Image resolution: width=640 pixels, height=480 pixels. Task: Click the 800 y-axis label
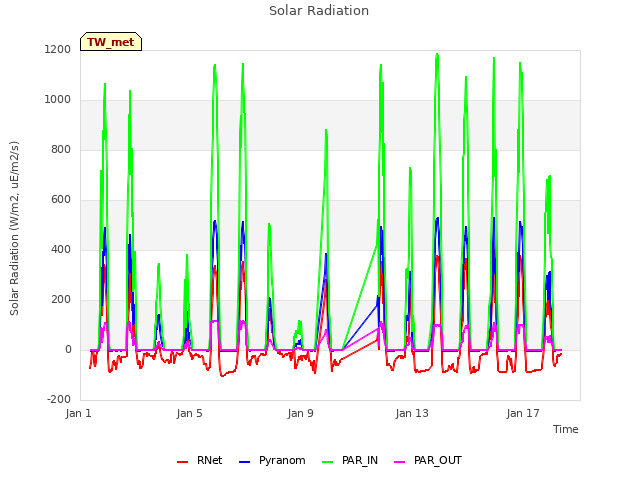[61, 149]
